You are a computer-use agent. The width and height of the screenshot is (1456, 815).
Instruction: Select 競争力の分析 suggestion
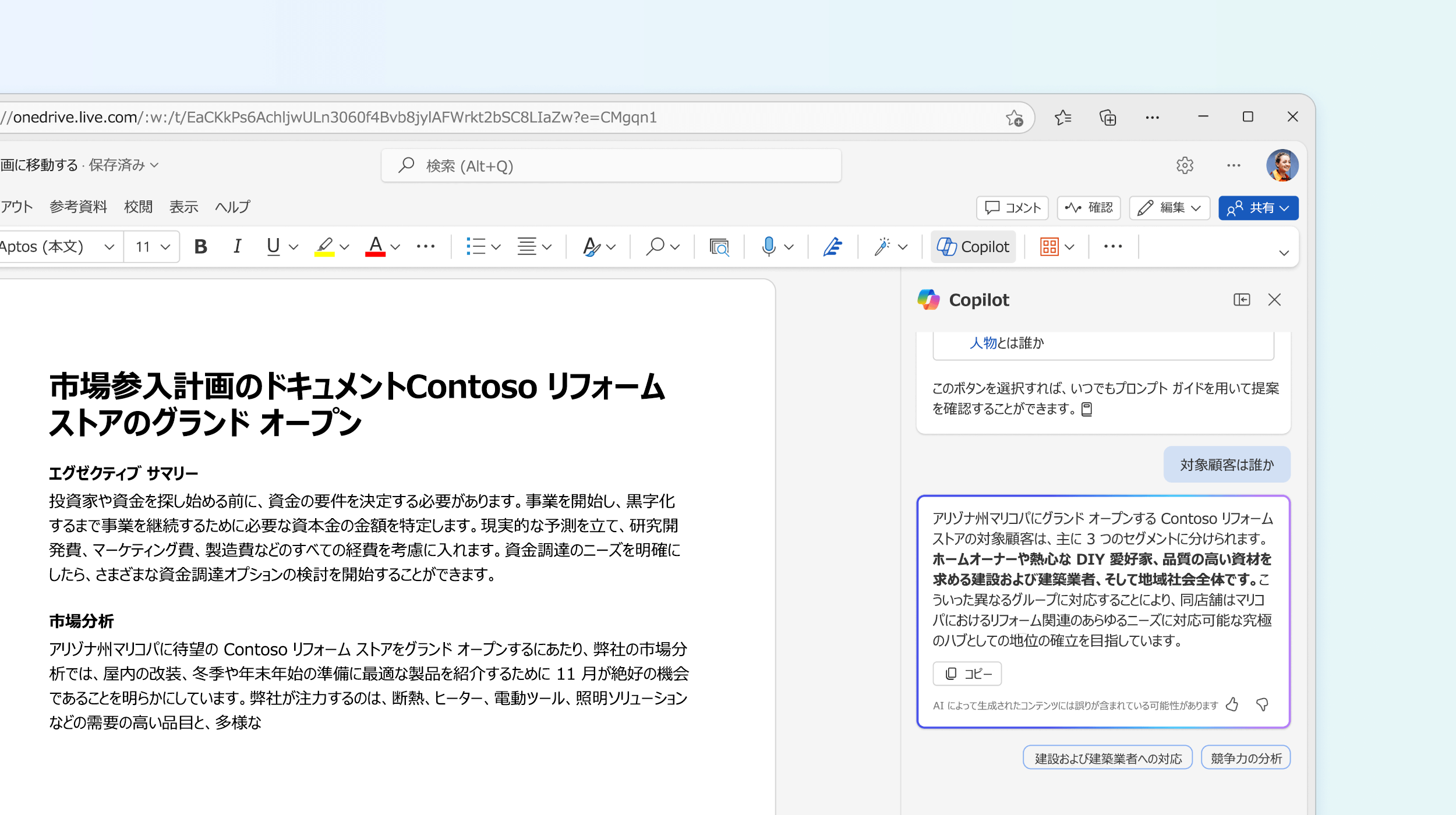click(1246, 758)
